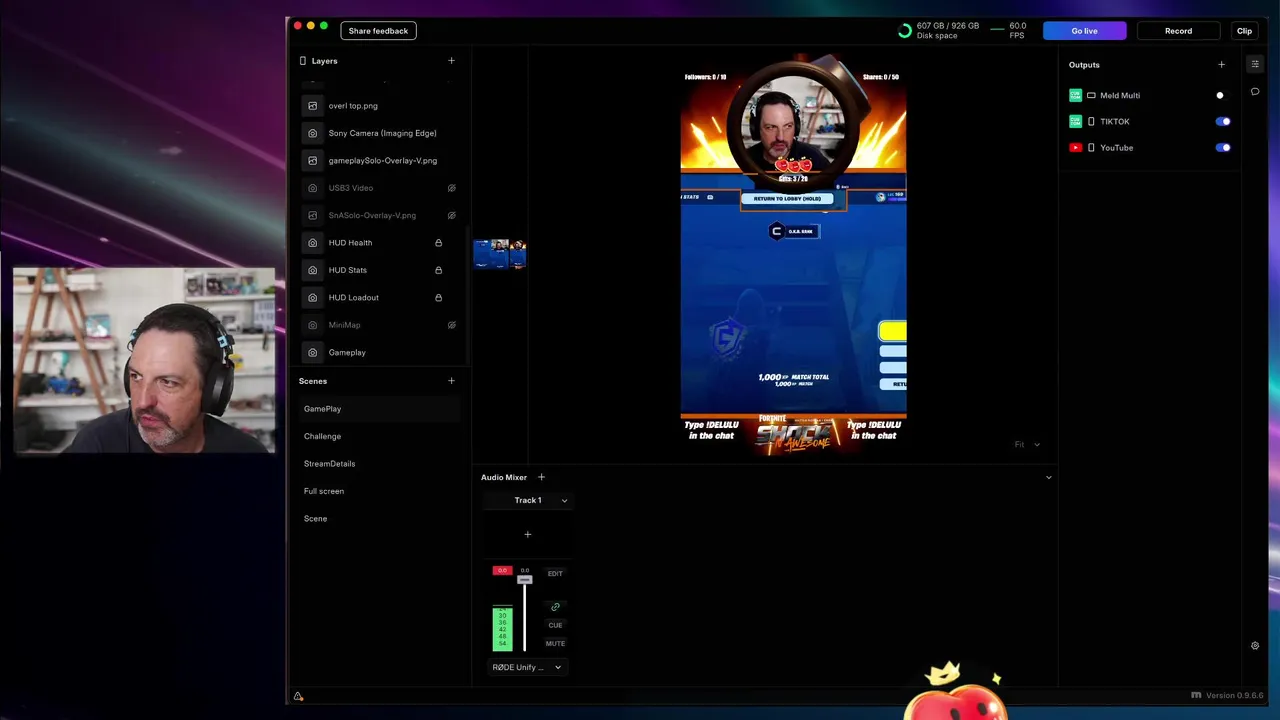Click the Record button

coord(1178,31)
